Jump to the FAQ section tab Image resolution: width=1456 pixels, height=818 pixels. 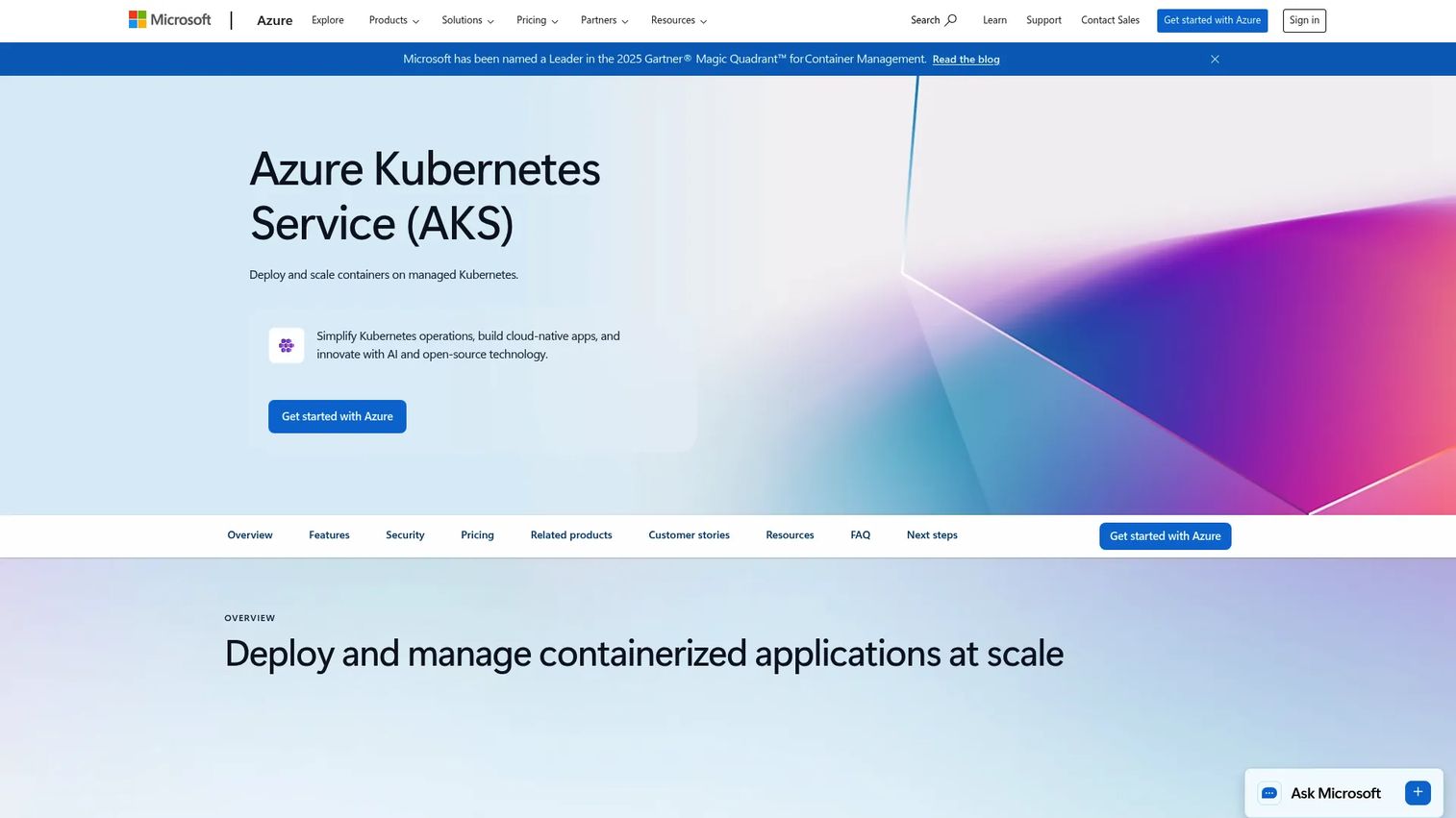[x=860, y=535]
